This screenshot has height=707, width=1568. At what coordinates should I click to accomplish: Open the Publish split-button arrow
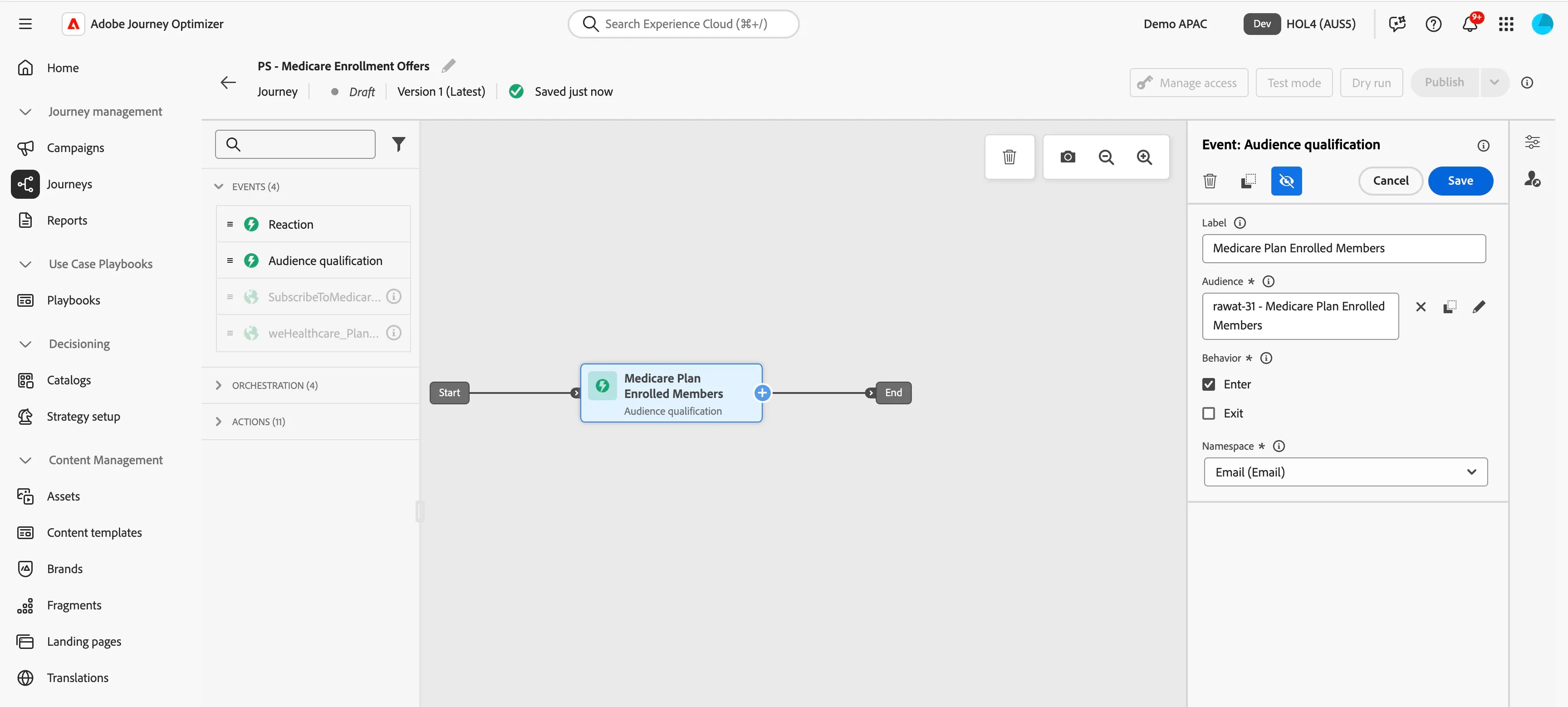1494,83
